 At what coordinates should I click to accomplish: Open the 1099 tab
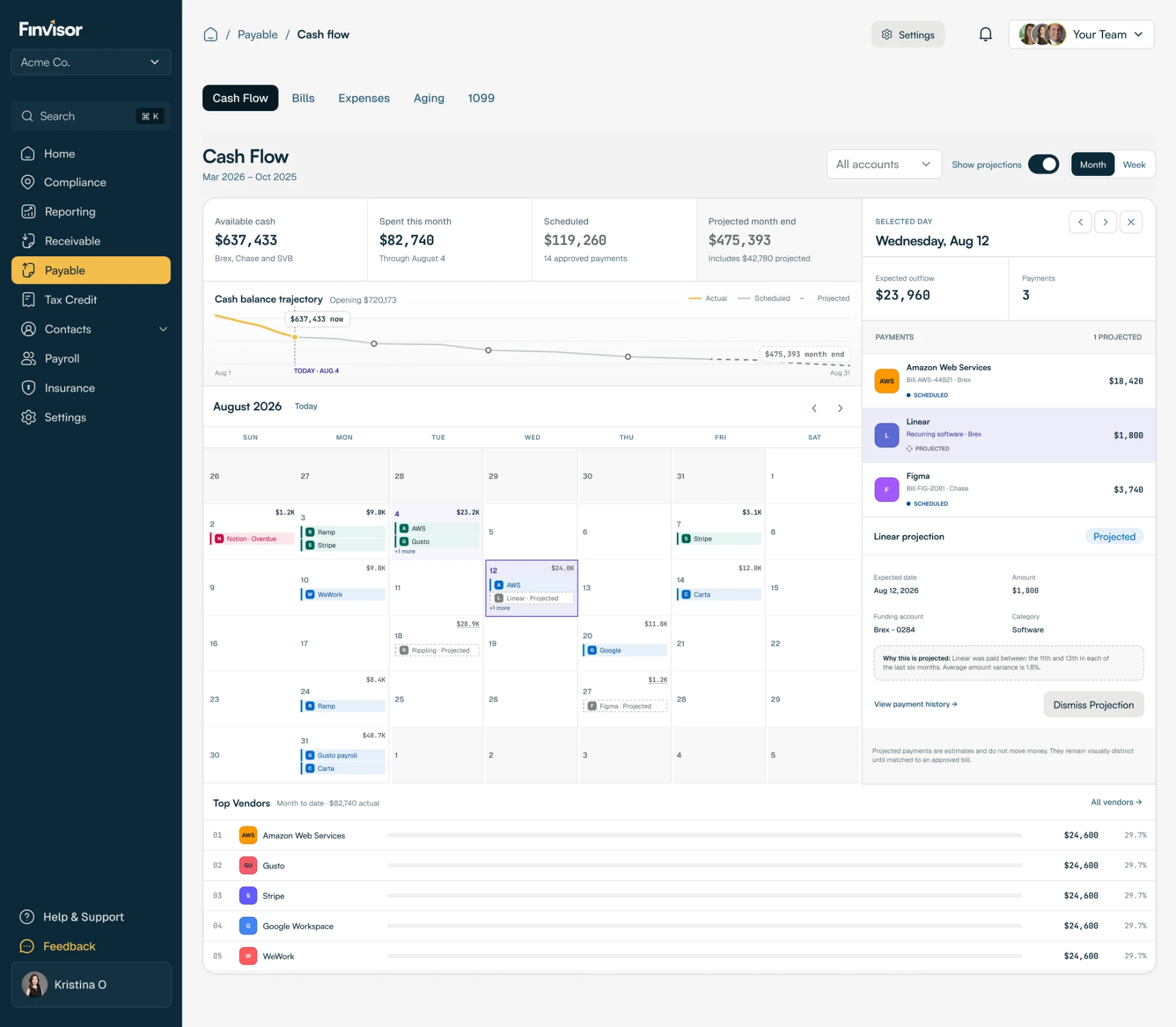click(x=481, y=98)
